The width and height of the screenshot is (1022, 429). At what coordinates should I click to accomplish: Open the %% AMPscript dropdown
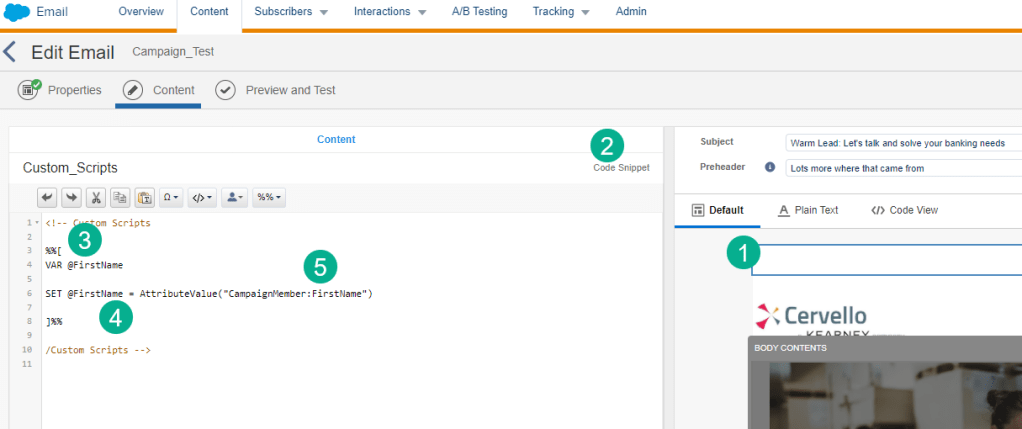(x=268, y=198)
